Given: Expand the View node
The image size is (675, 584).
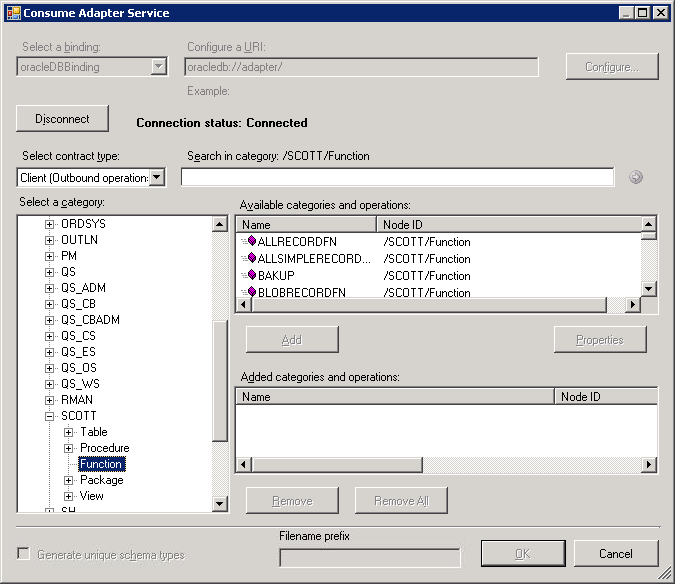Looking at the screenshot, I should [x=68, y=496].
